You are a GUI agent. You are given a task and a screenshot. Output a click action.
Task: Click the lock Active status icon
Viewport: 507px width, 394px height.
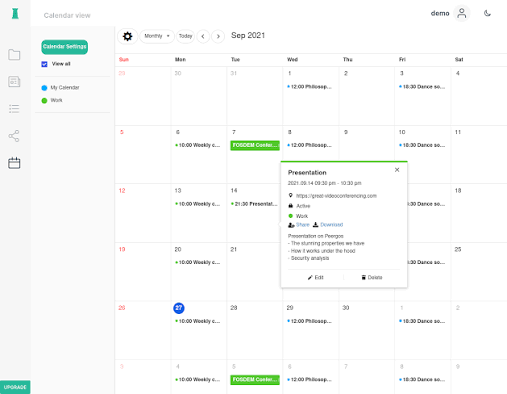tap(291, 206)
